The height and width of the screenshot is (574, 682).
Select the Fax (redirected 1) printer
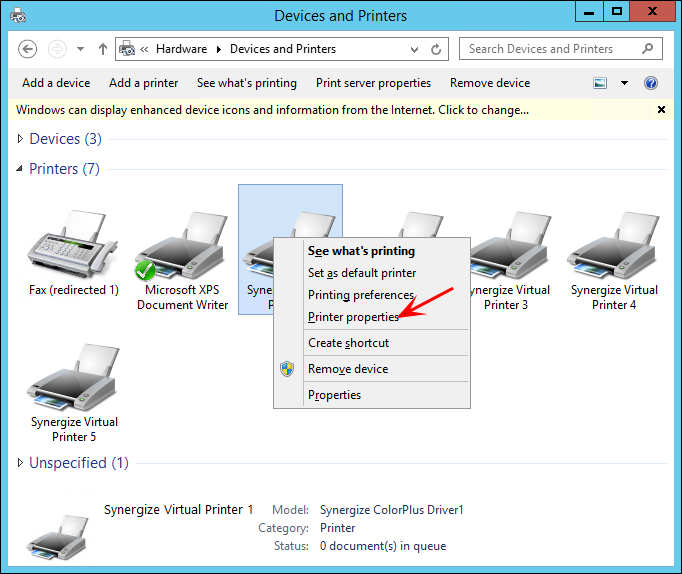click(74, 253)
